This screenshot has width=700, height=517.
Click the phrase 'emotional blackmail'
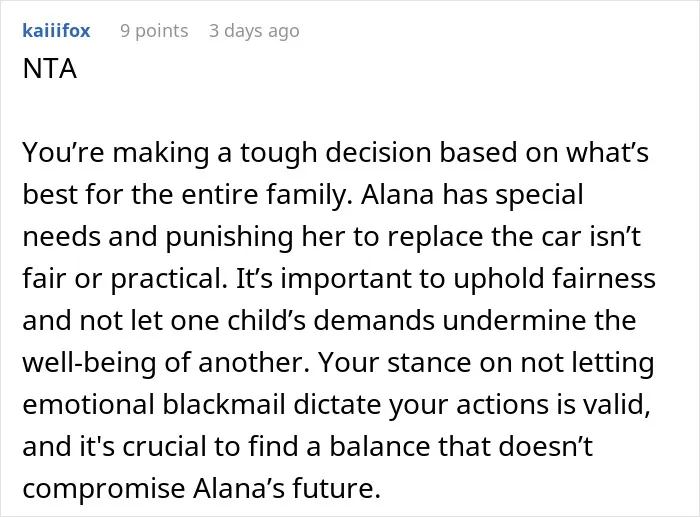click(154, 404)
